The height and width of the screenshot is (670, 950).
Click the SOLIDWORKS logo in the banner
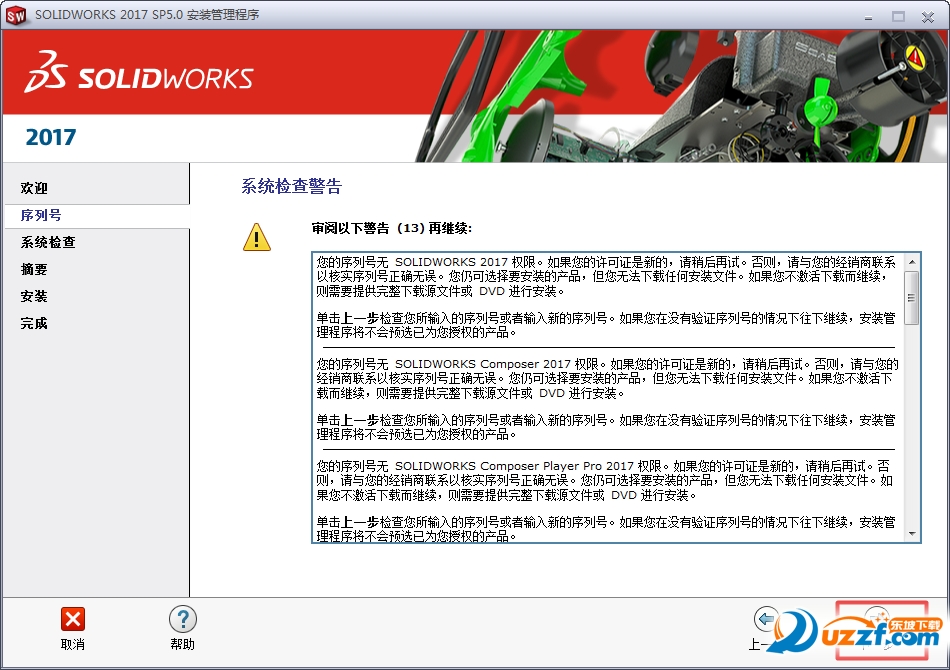(139, 73)
